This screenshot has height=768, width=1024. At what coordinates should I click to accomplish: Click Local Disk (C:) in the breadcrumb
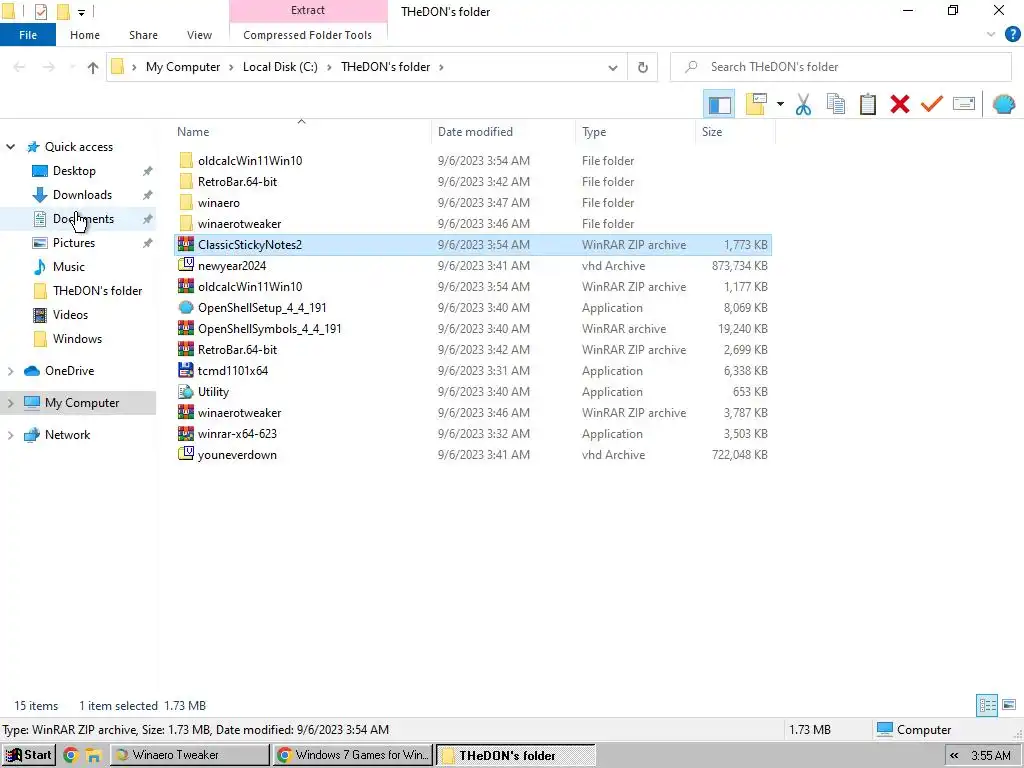point(280,67)
